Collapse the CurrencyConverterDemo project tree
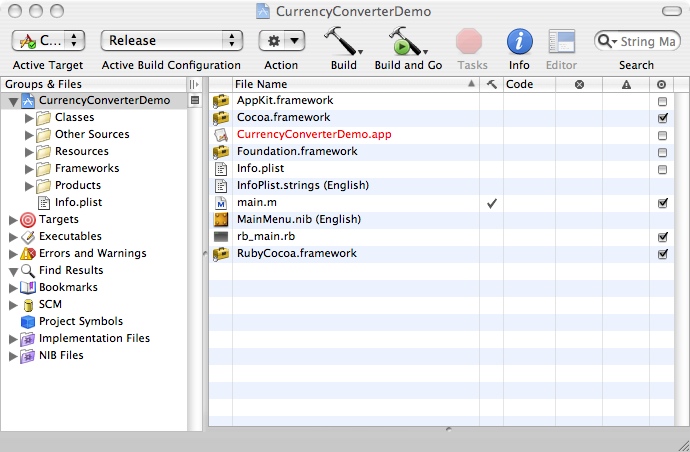This screenshot has height=452, width=690. click(13, 102)
